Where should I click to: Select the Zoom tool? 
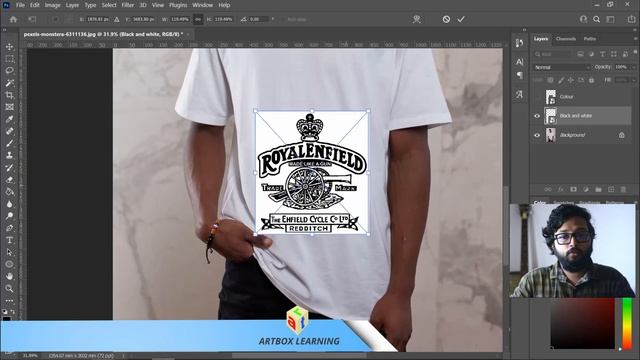pyautogui.click(x=9, y=289)
